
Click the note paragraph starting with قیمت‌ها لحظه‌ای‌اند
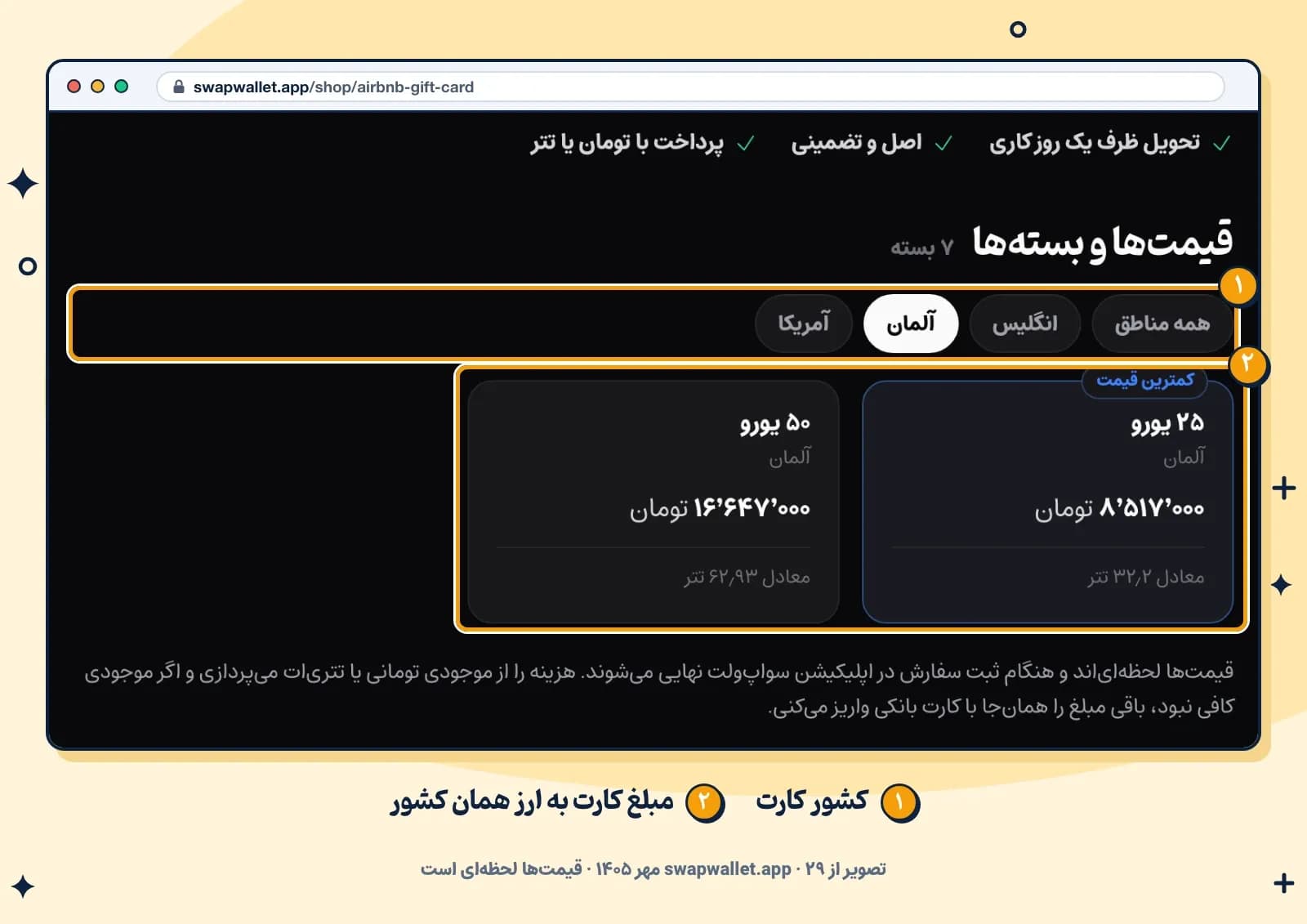tap(658, 689)
